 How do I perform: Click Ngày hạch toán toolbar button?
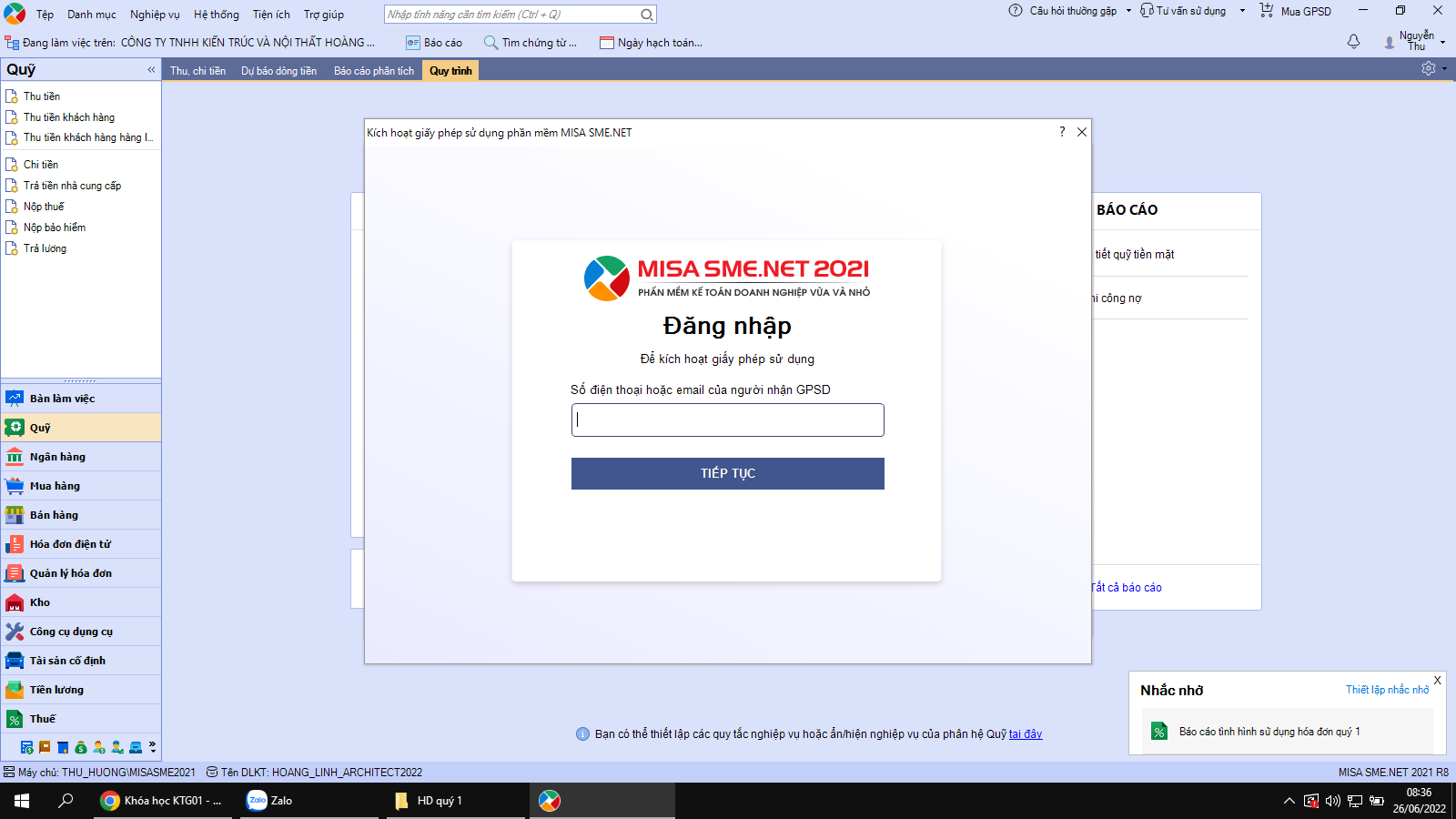[652, 43]
